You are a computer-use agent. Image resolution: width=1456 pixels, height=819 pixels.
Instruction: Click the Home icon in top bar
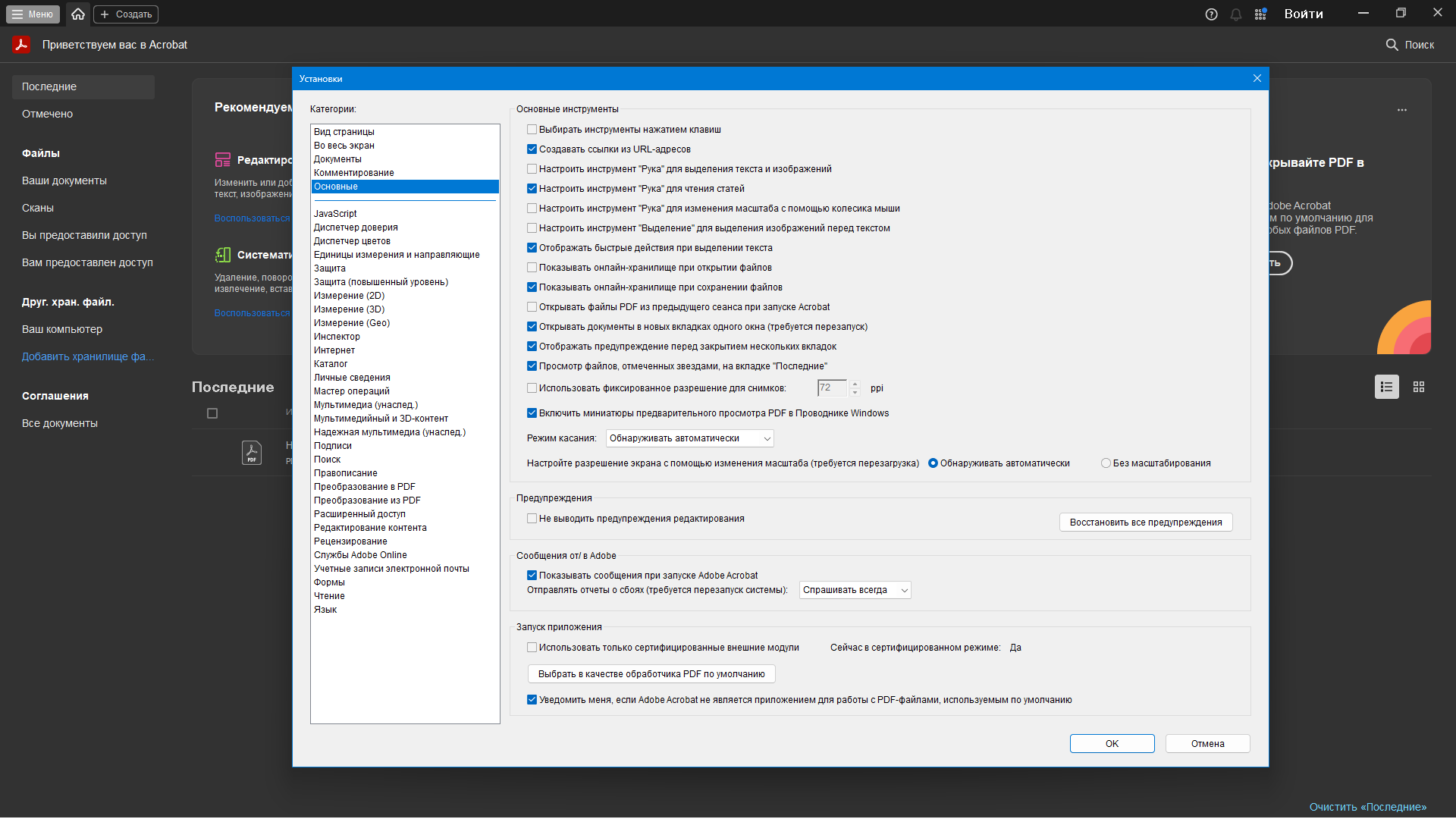point(78,14)
